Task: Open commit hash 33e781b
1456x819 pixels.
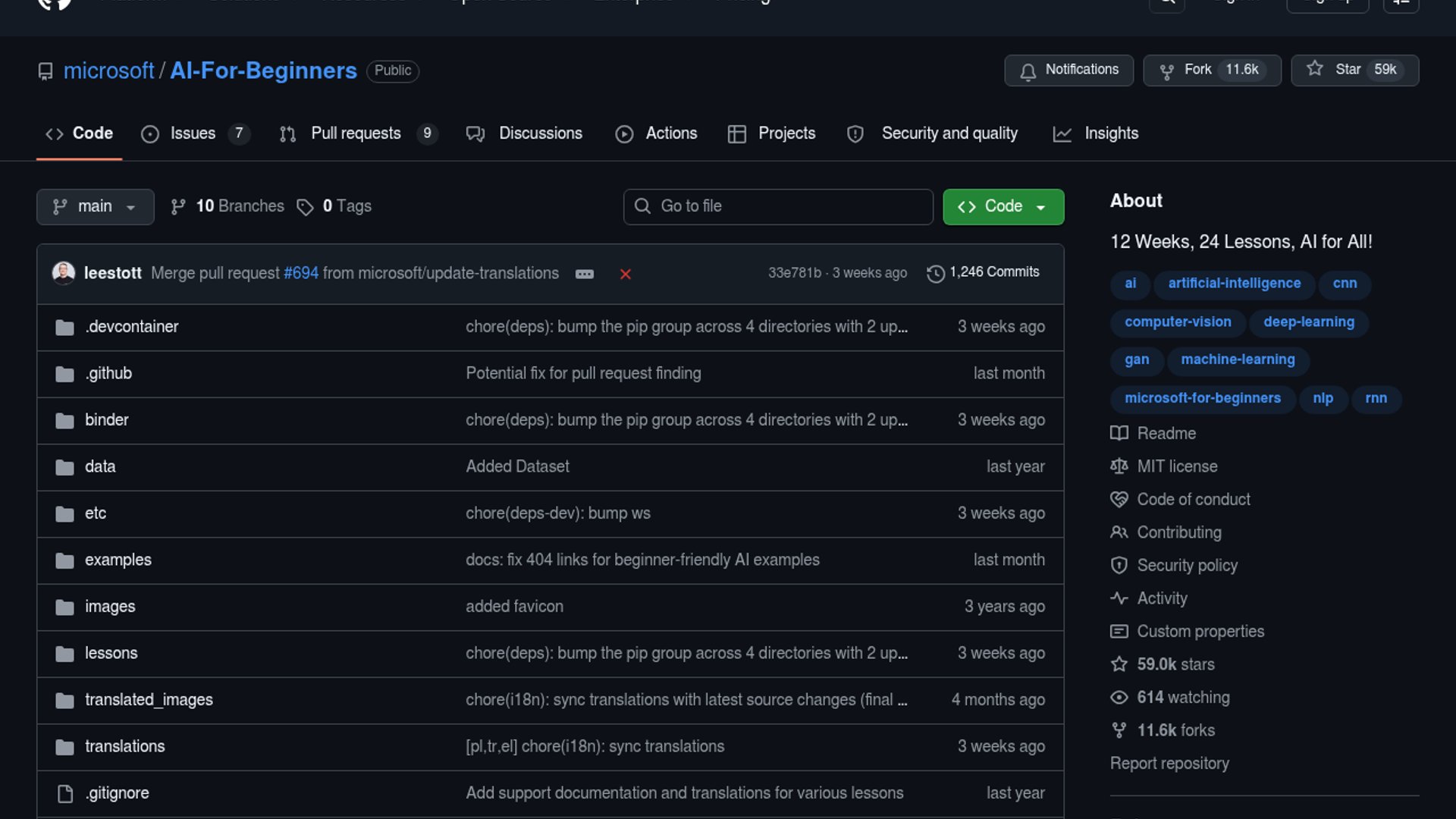Action: pos(794,272)
